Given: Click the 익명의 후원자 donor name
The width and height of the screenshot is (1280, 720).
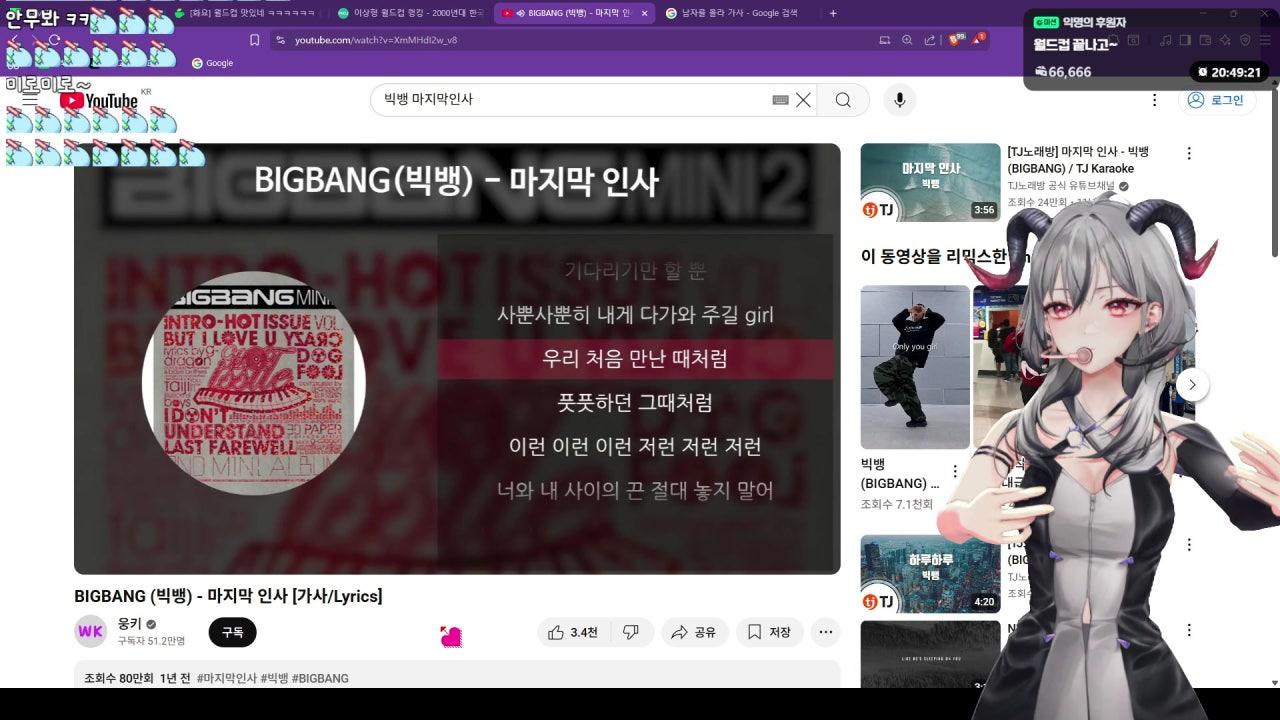Looking at the screenshot, I should [x=1095, y=22].
